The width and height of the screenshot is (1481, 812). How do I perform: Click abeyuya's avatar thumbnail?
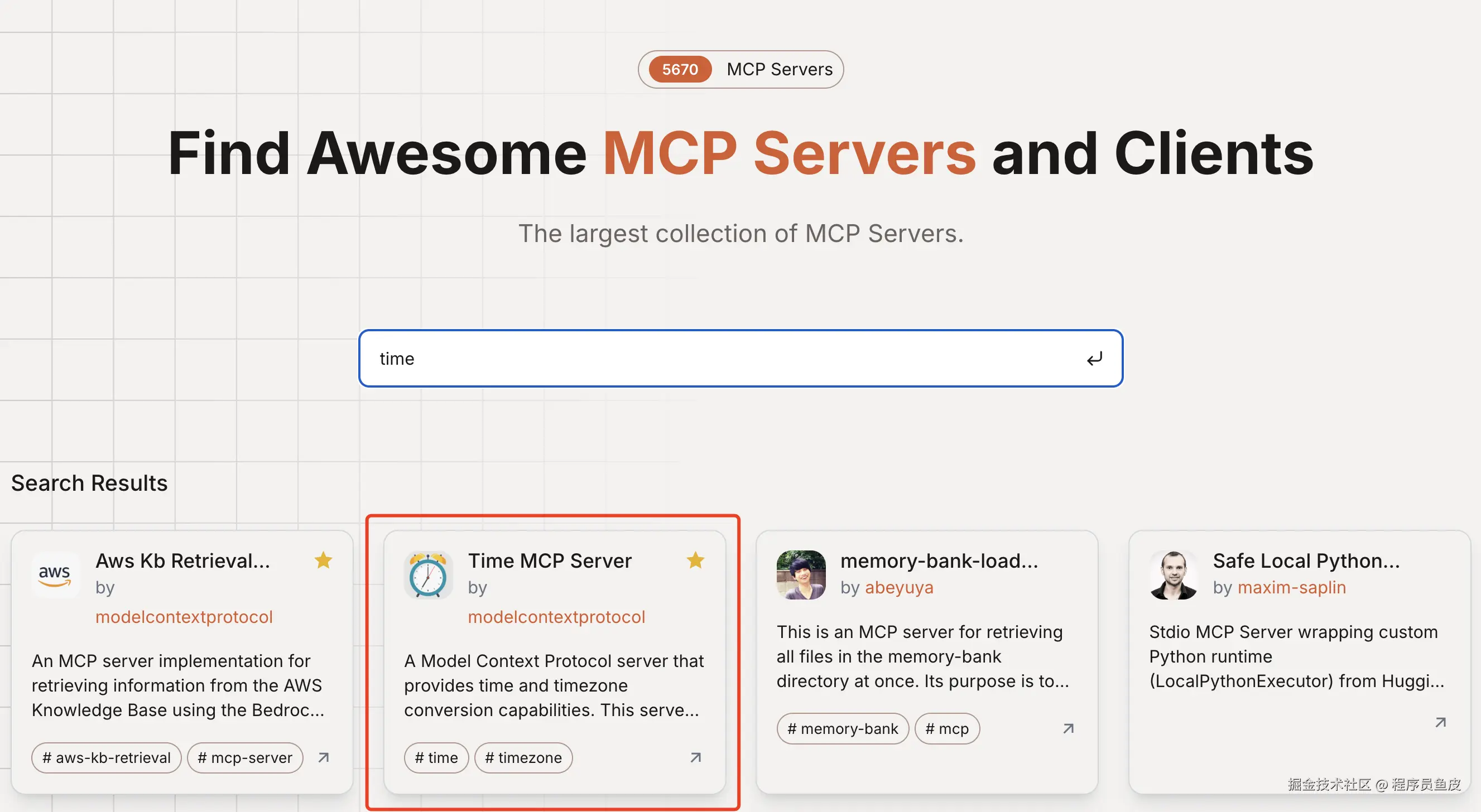pos(801,575)
